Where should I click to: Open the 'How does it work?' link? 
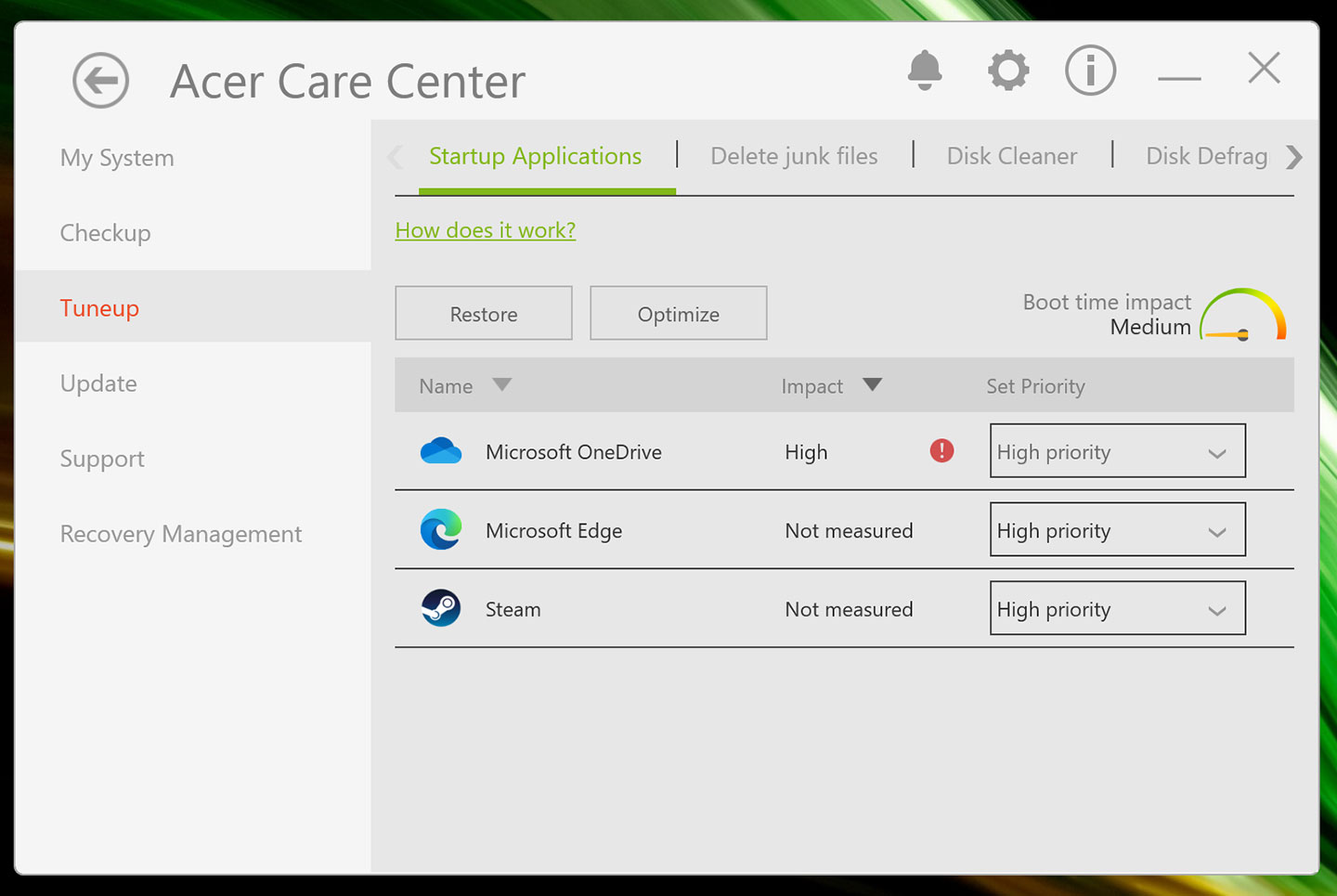coord(485,230)
